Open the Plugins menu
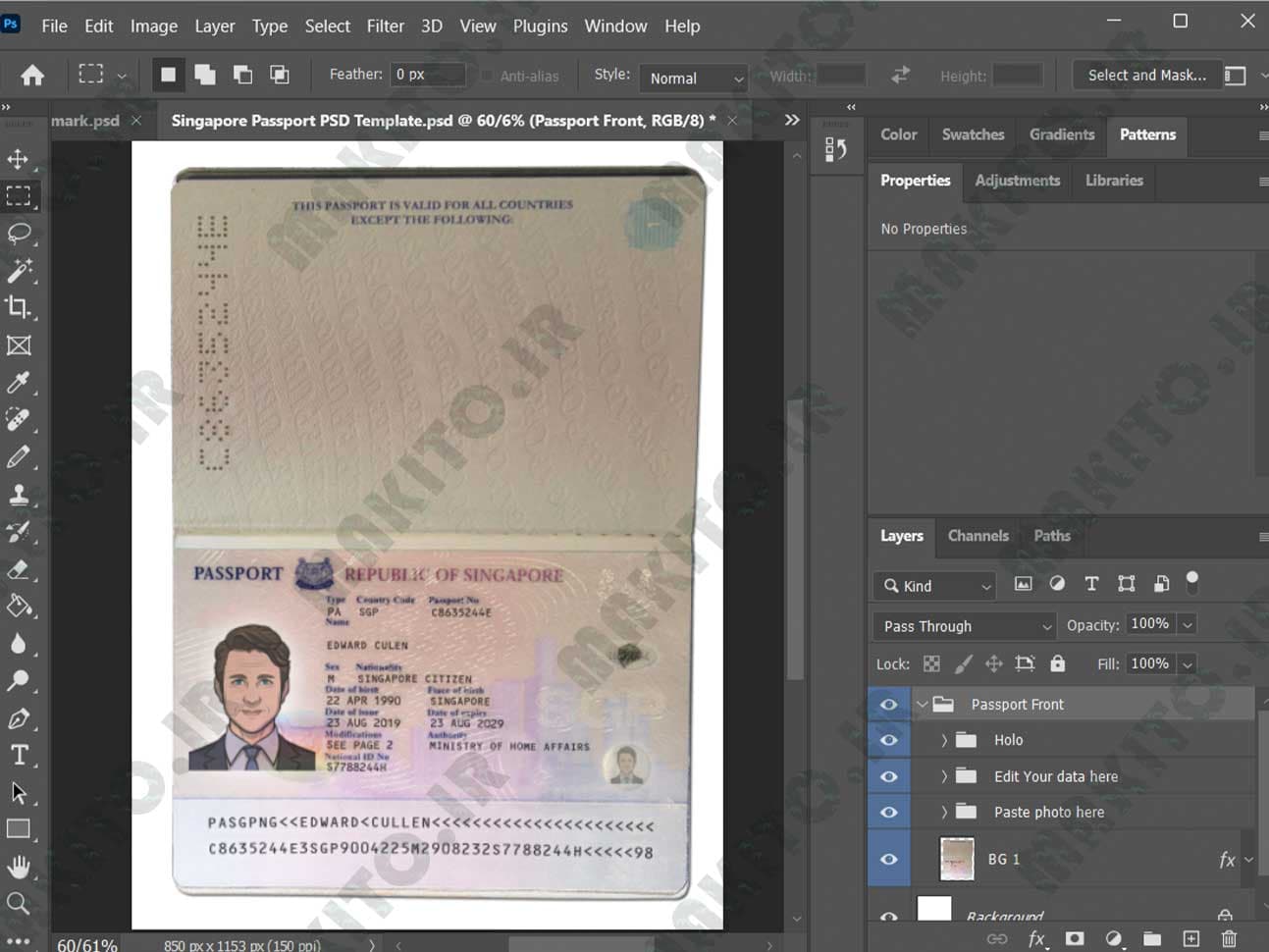The width and height of the screenshot is (1269, 952). [x=540, y=26]
